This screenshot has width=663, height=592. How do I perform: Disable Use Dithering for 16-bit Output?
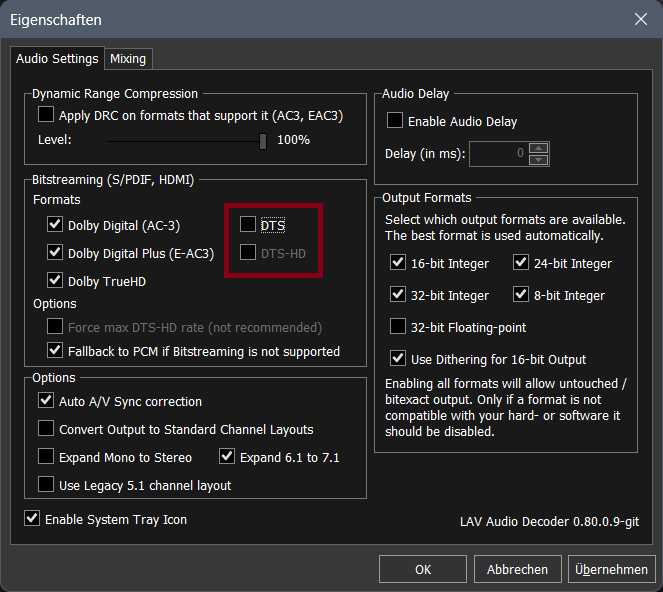[x=398, y=359]
